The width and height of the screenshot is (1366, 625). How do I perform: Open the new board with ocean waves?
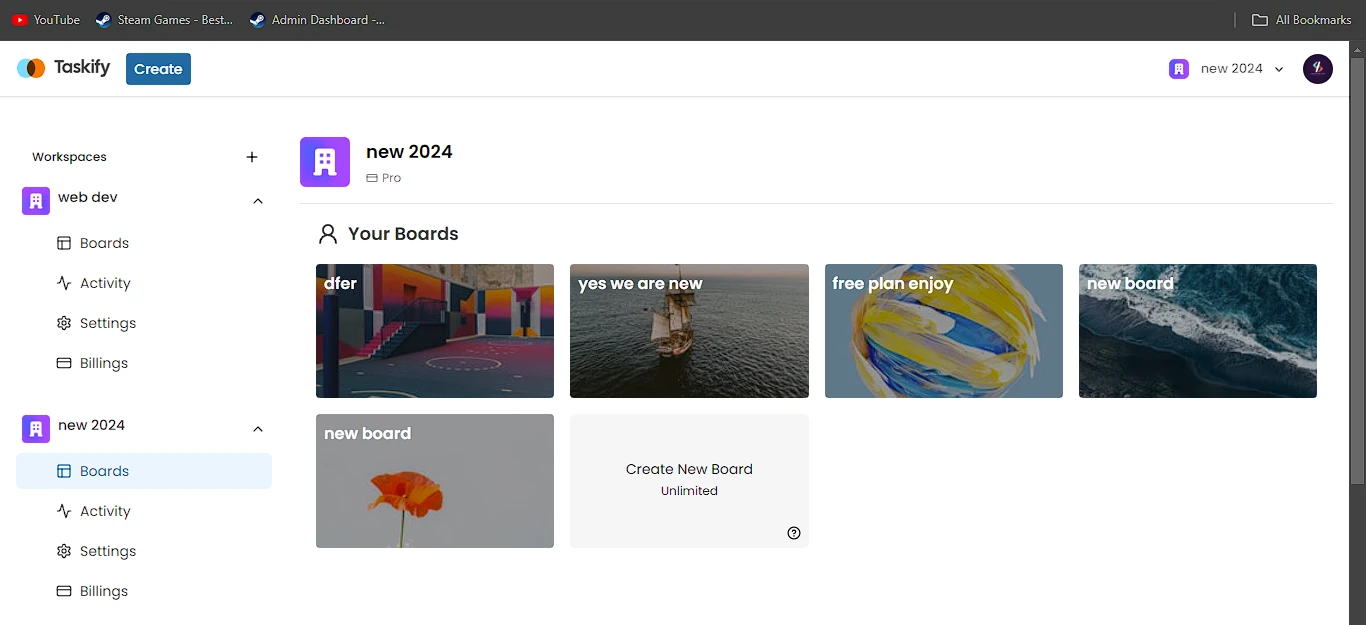click(1198, 331)
